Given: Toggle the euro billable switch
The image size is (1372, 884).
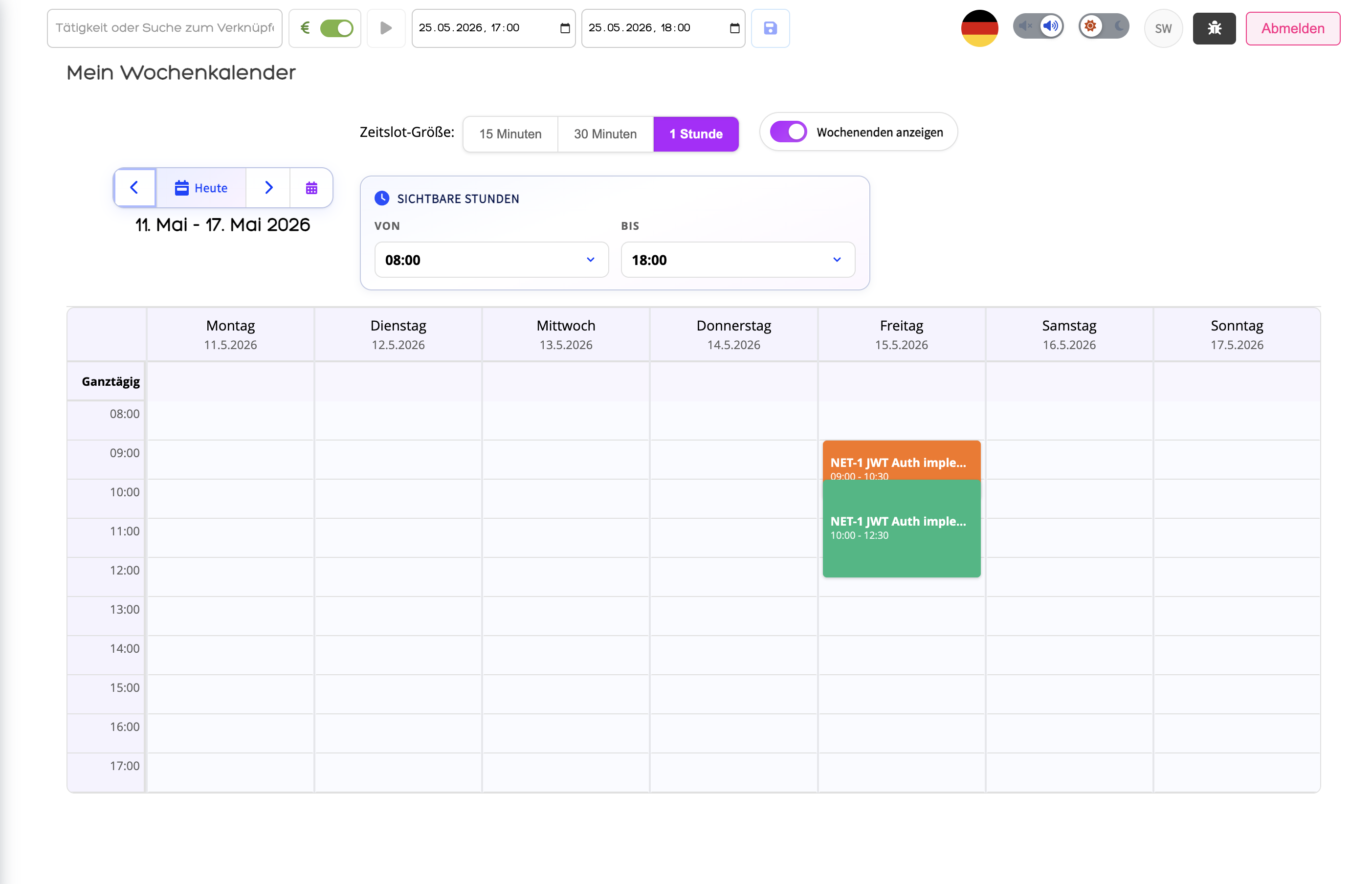Looking at the screenshot, I should [336, 27].
